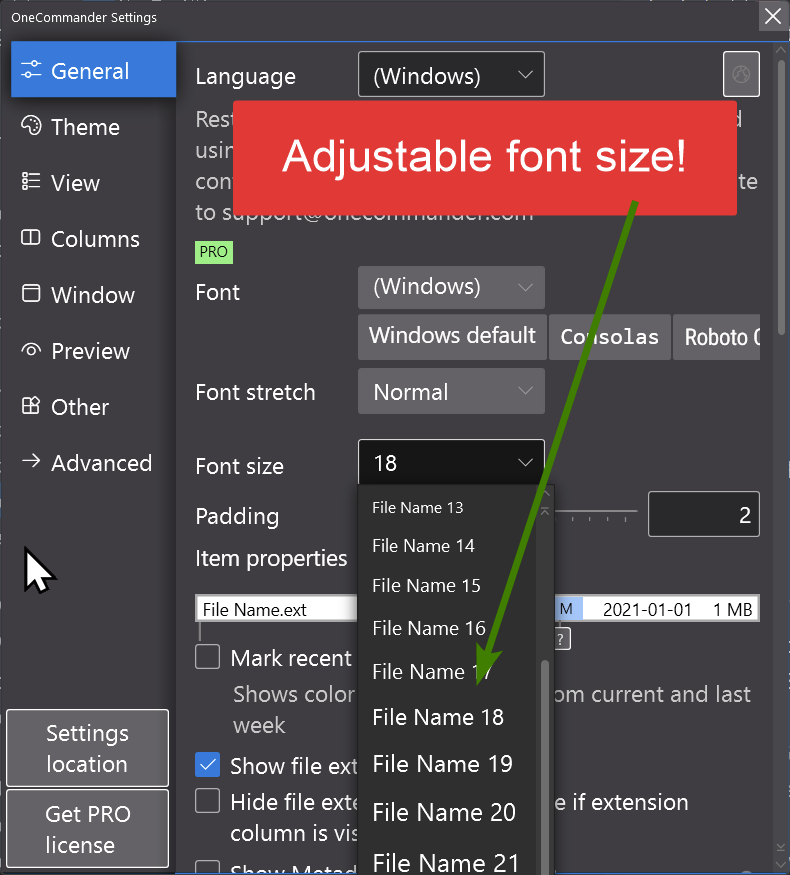Image resolution: width=790 pixels, height=875 pixels.
Task: Open the Language dropdown
Action: [x=451, y=75]
